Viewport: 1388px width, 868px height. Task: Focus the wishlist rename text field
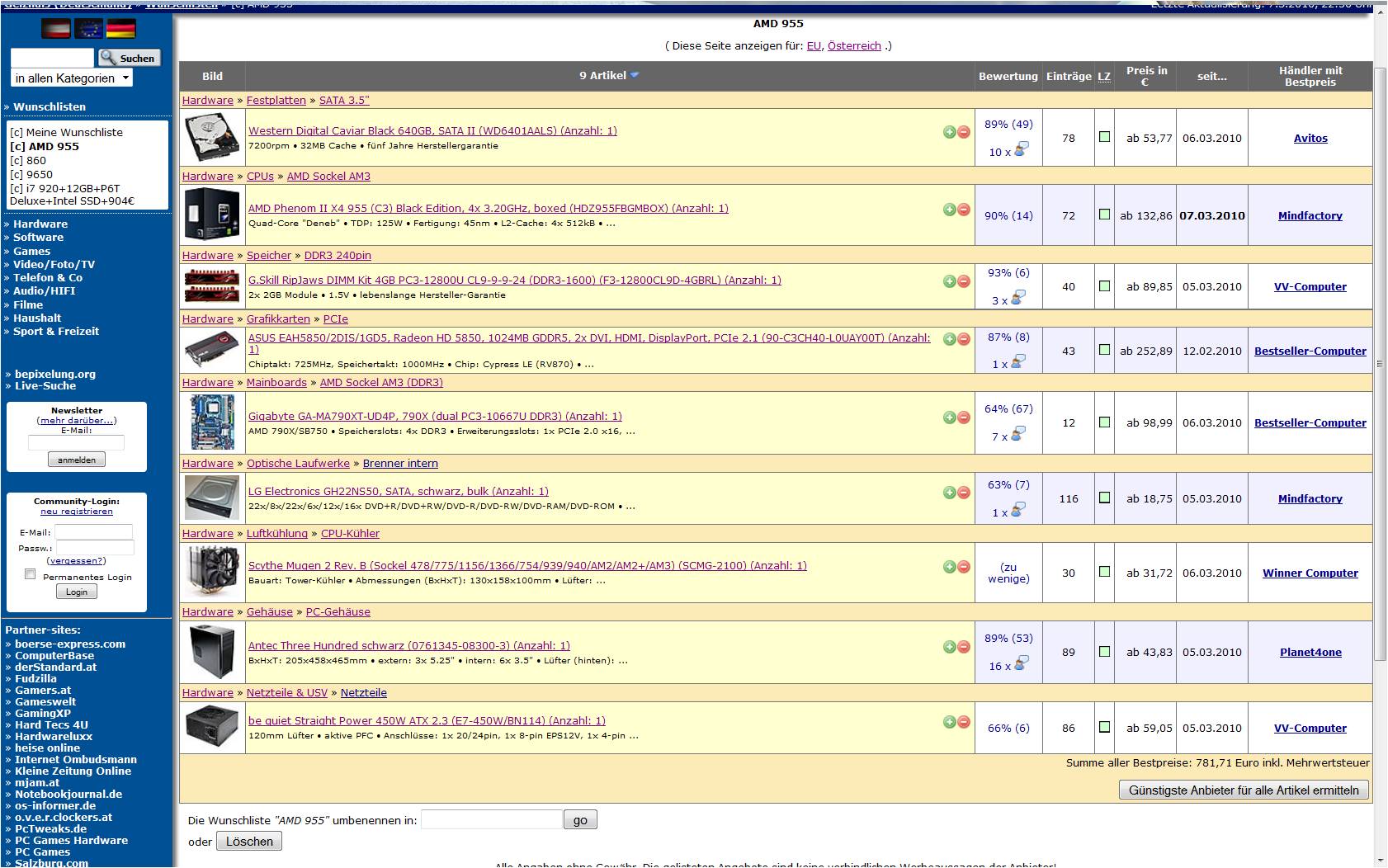point(492,819)
